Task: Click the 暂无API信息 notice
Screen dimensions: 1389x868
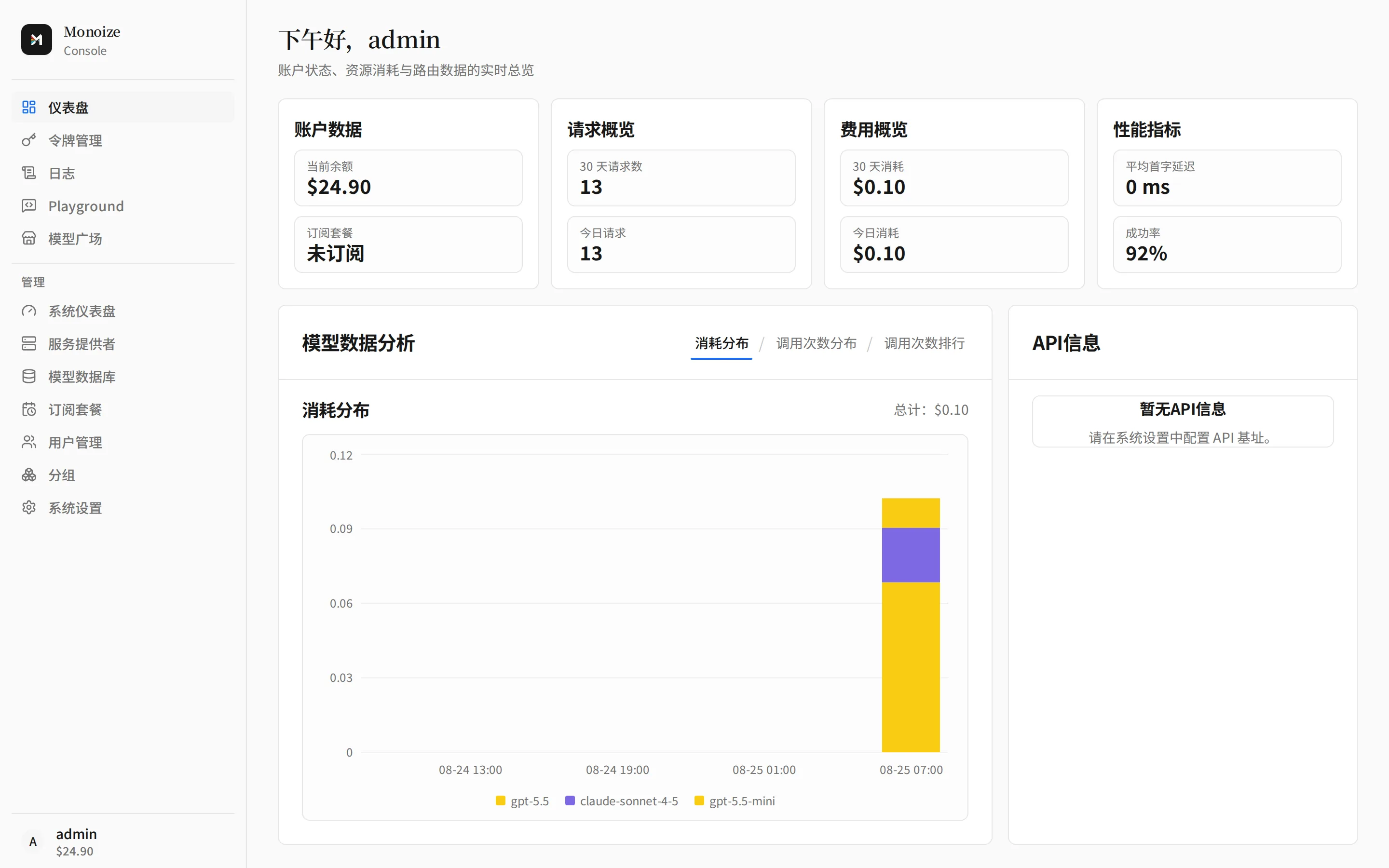Action: click(x=1183, y=421)
